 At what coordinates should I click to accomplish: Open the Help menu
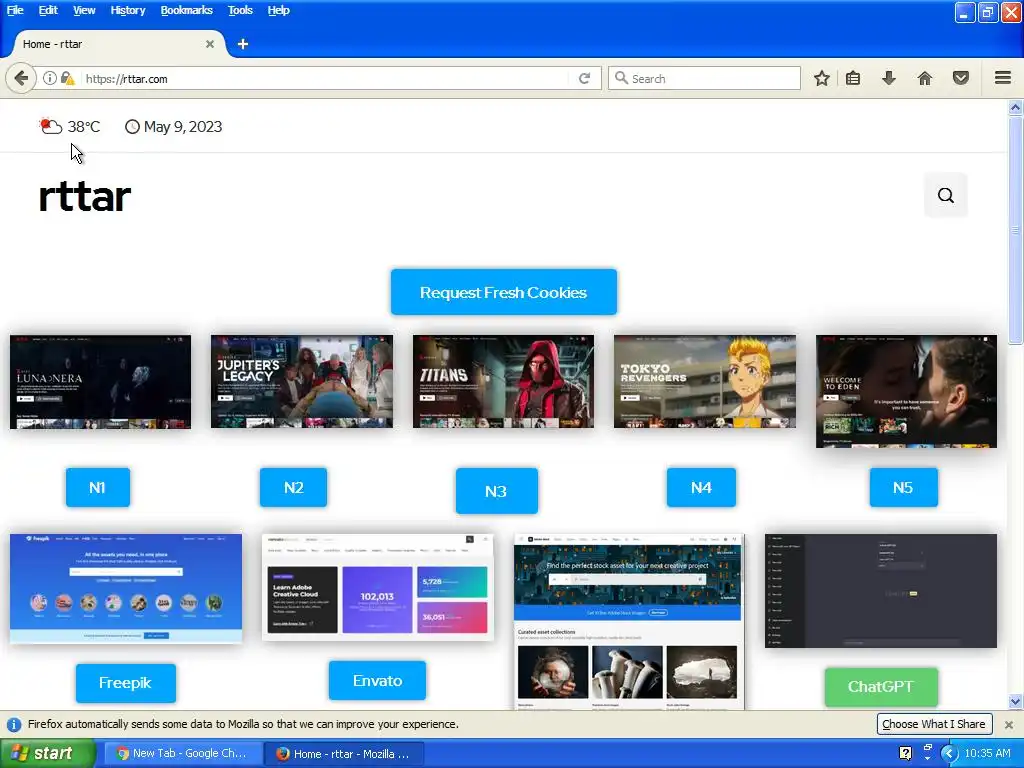coord(278,10)
